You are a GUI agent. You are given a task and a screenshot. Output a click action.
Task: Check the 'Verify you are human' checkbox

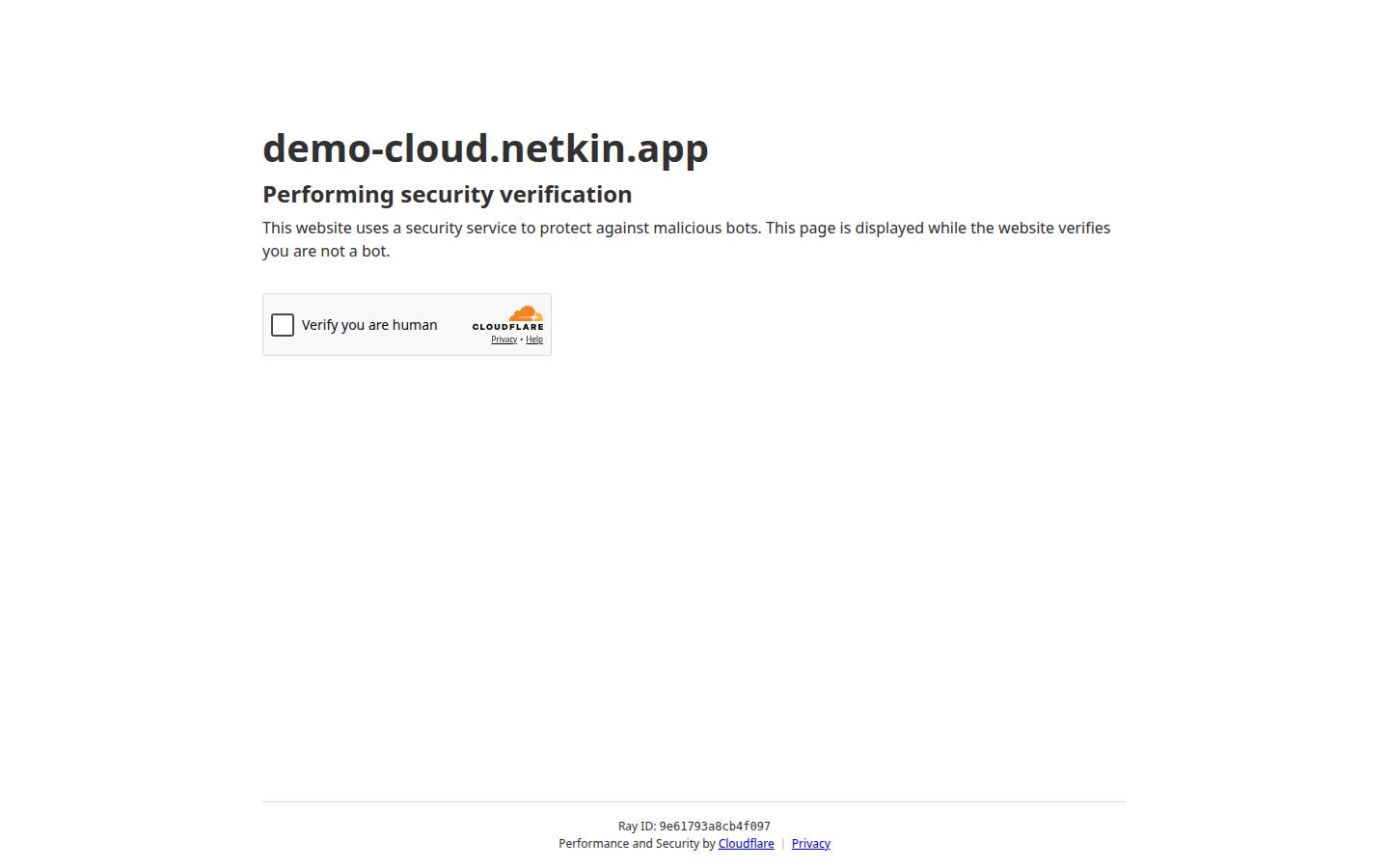point(283,325)
